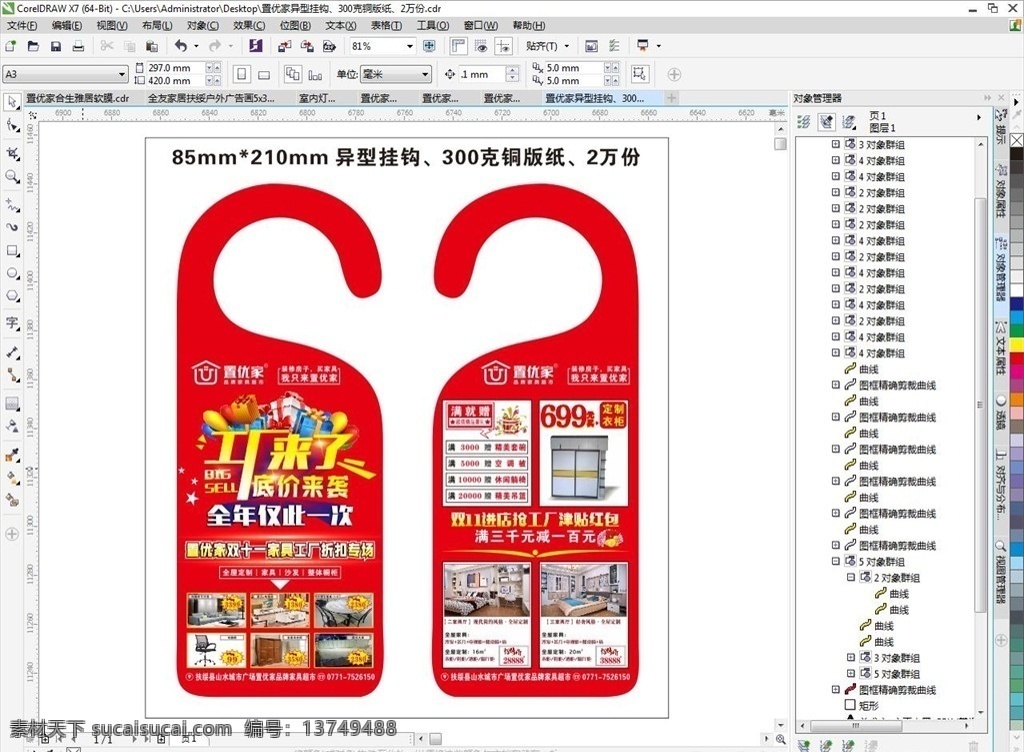Switch page to portrait orientation
This screenshot has width=1024, height=752.
(x=242, y=74)
